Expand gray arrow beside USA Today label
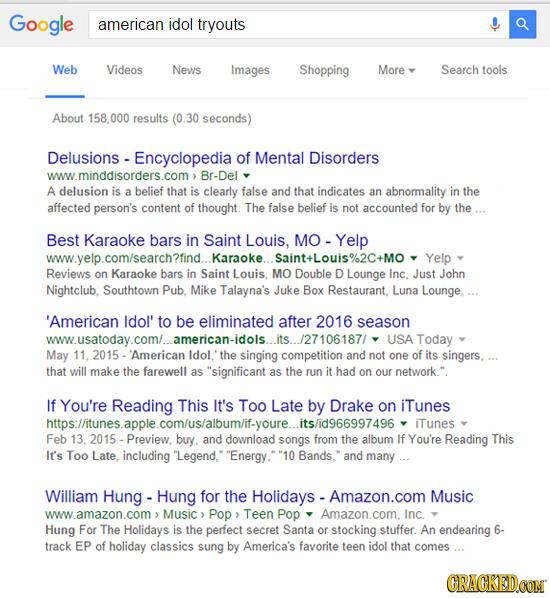This screenshot has width=550, height=598. pos(462,339)
